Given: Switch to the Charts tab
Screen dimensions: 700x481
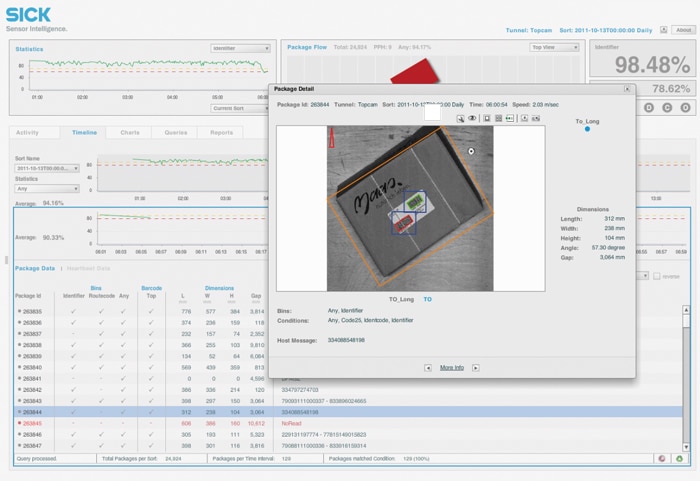Looking at the screenshot, I should (130, 132).
